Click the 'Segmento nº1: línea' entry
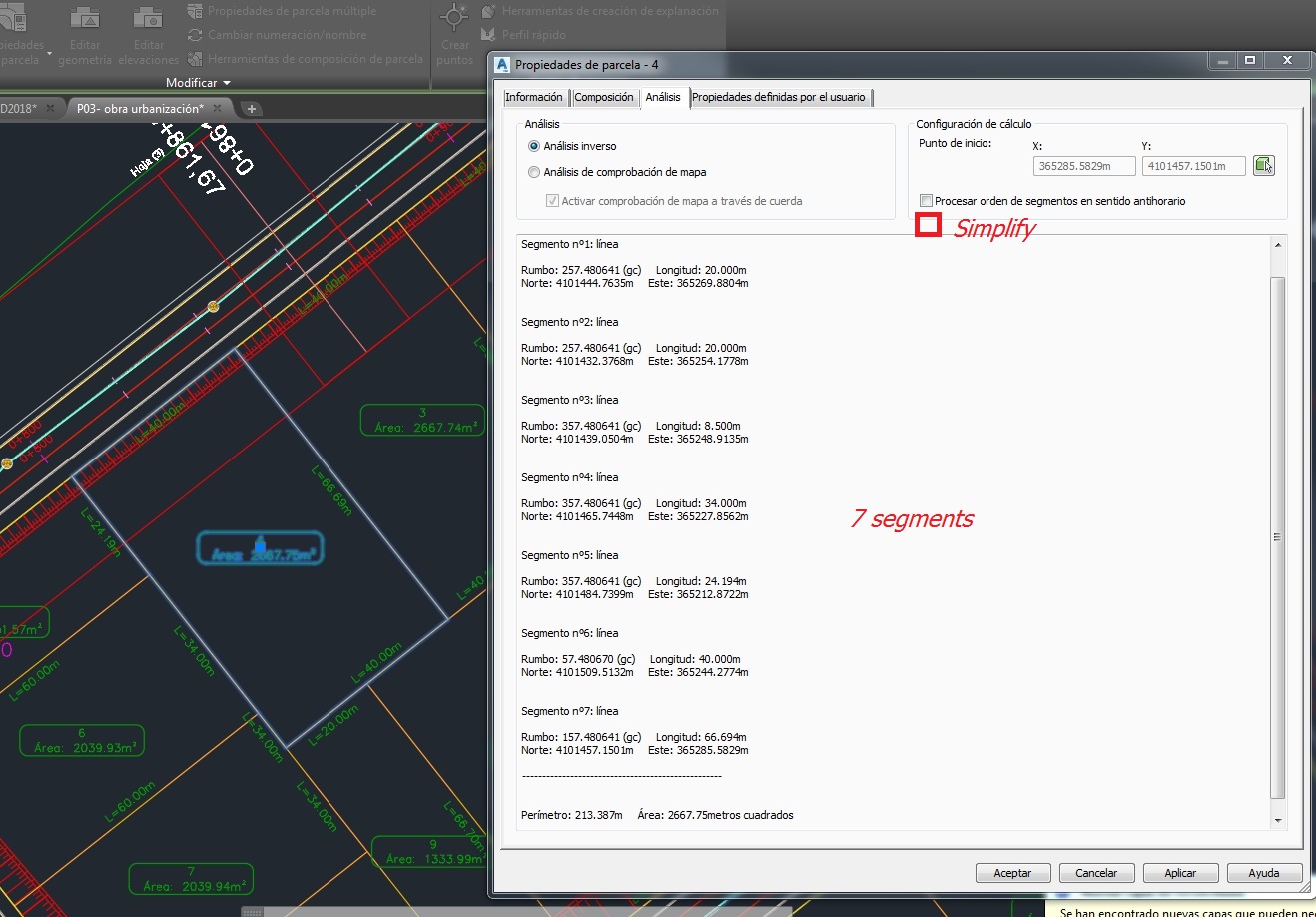Image resolution: width=1316 pixels, height=917 pixels. point(569,244)
